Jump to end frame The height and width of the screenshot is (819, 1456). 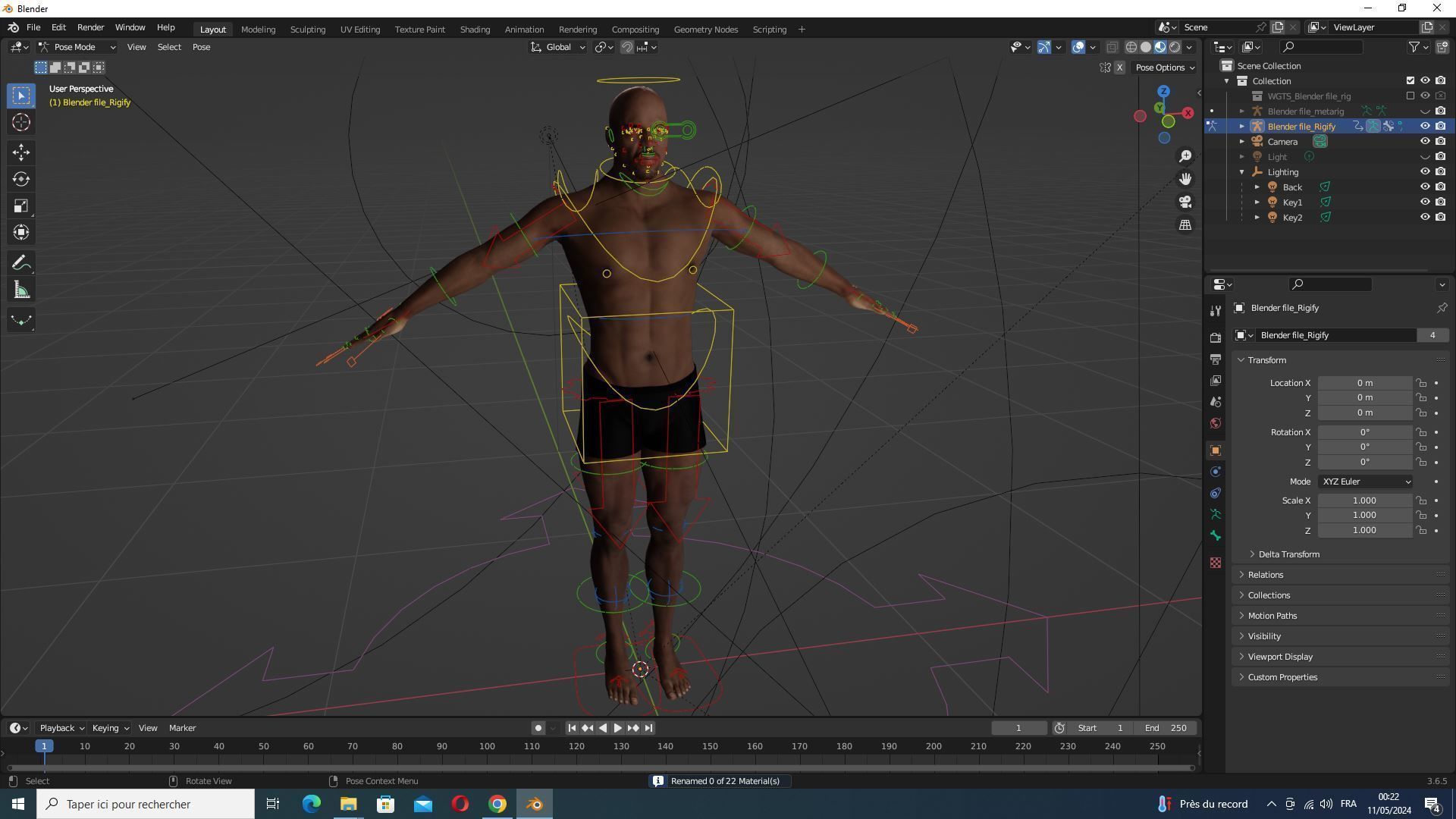[x=648, y=728]
